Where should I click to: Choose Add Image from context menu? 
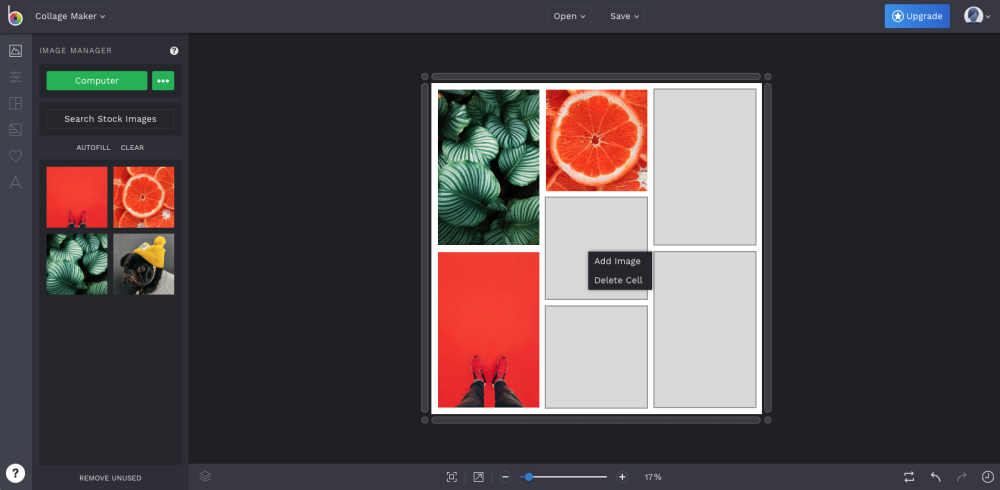tap(617, 261)
